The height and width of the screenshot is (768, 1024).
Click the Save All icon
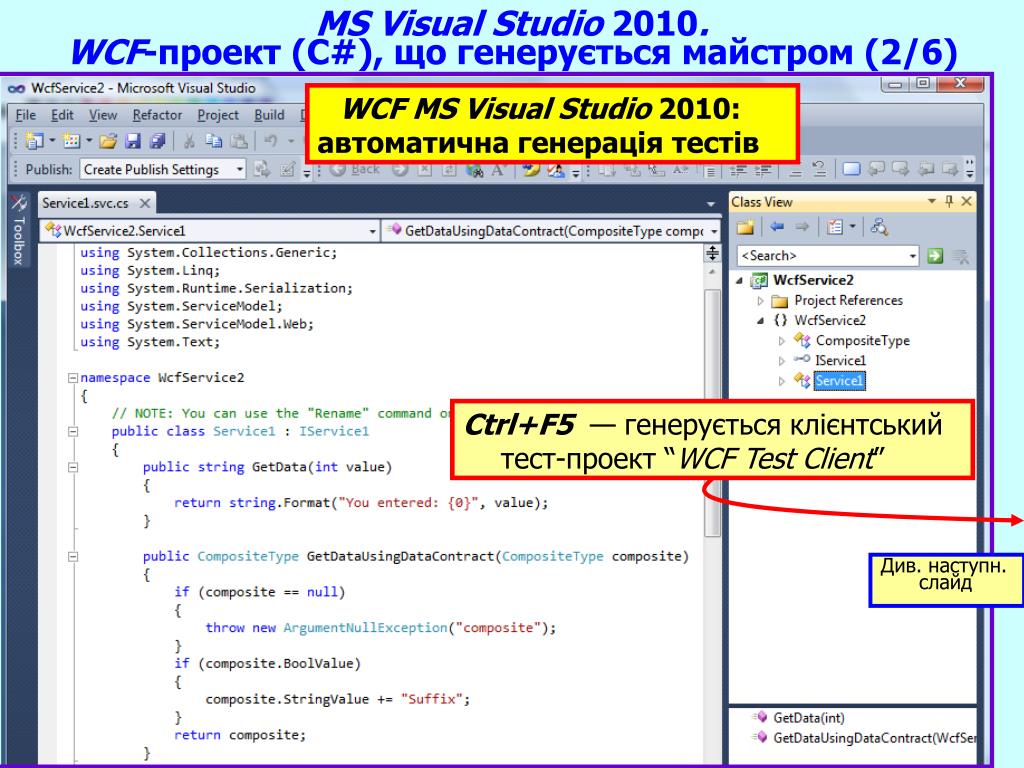[x=157, y=140]
